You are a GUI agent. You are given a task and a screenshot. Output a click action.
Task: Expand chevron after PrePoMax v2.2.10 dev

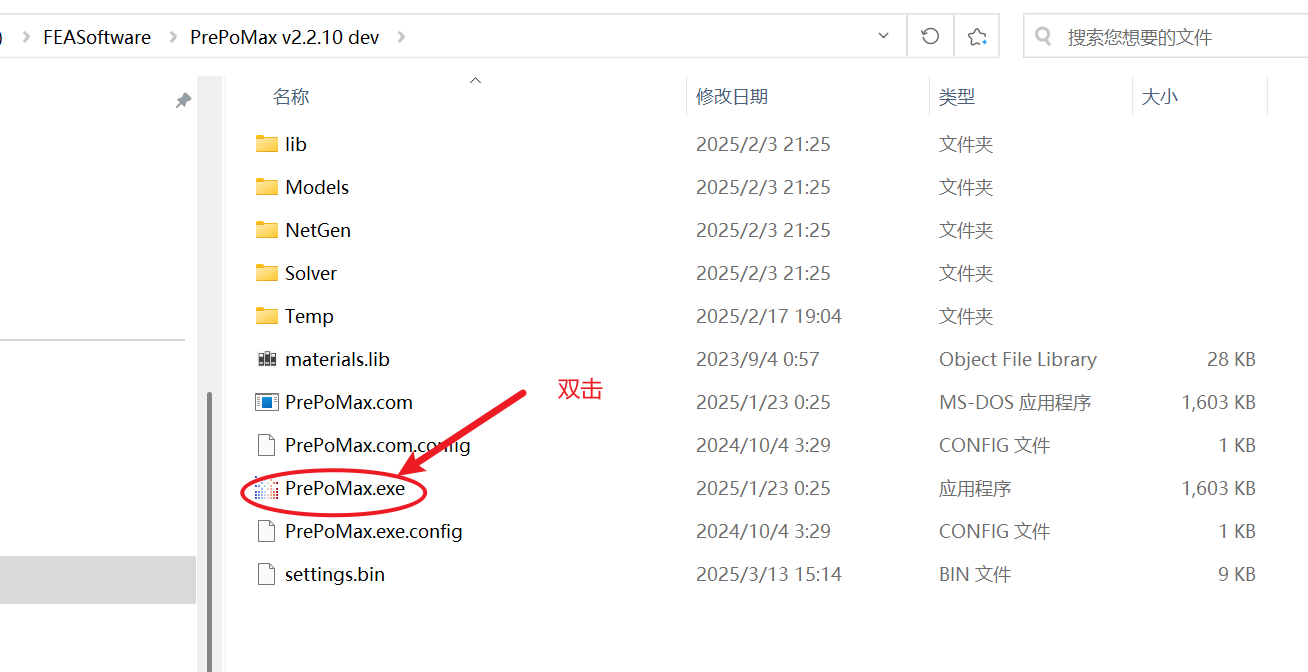(x=401, y=37)
